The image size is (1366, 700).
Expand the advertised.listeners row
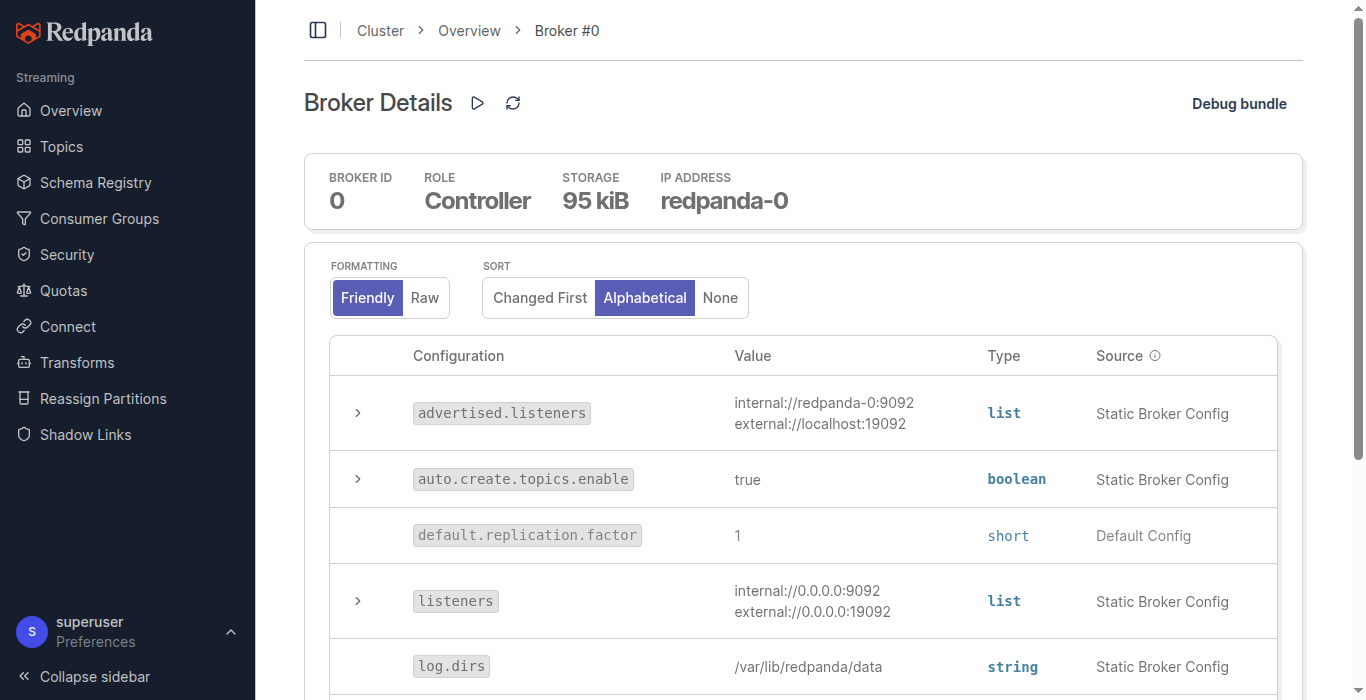pos(358,413)
